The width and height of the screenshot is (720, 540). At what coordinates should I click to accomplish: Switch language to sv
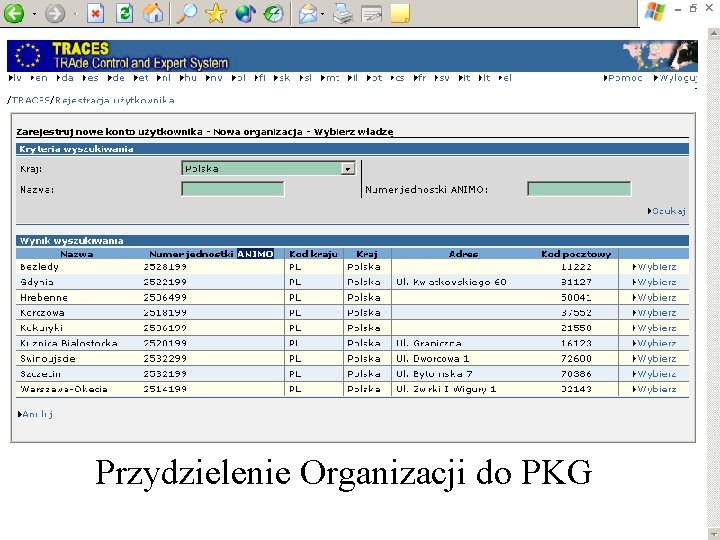pyautogui.click(x=442, y=78)
